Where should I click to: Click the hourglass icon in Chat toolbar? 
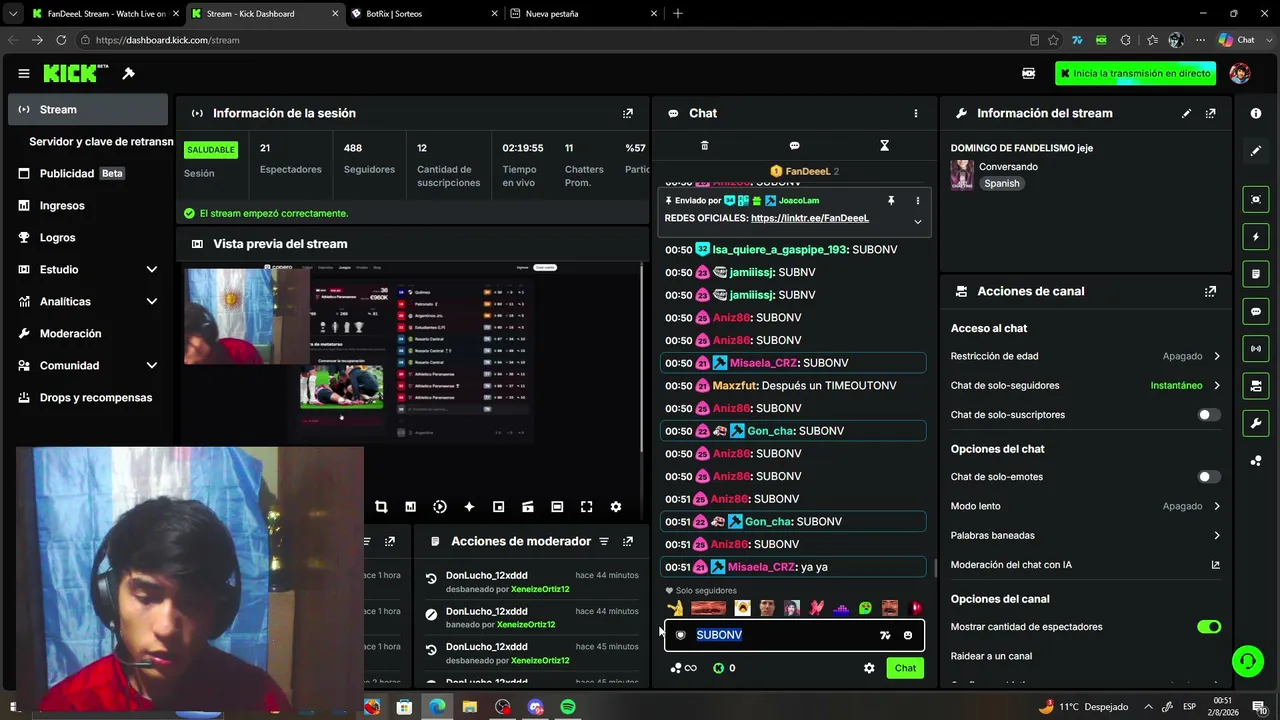[x=884, y=146]
